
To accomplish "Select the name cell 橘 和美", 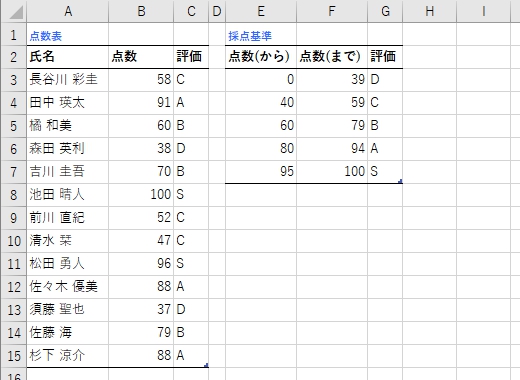I will [68, 126].
